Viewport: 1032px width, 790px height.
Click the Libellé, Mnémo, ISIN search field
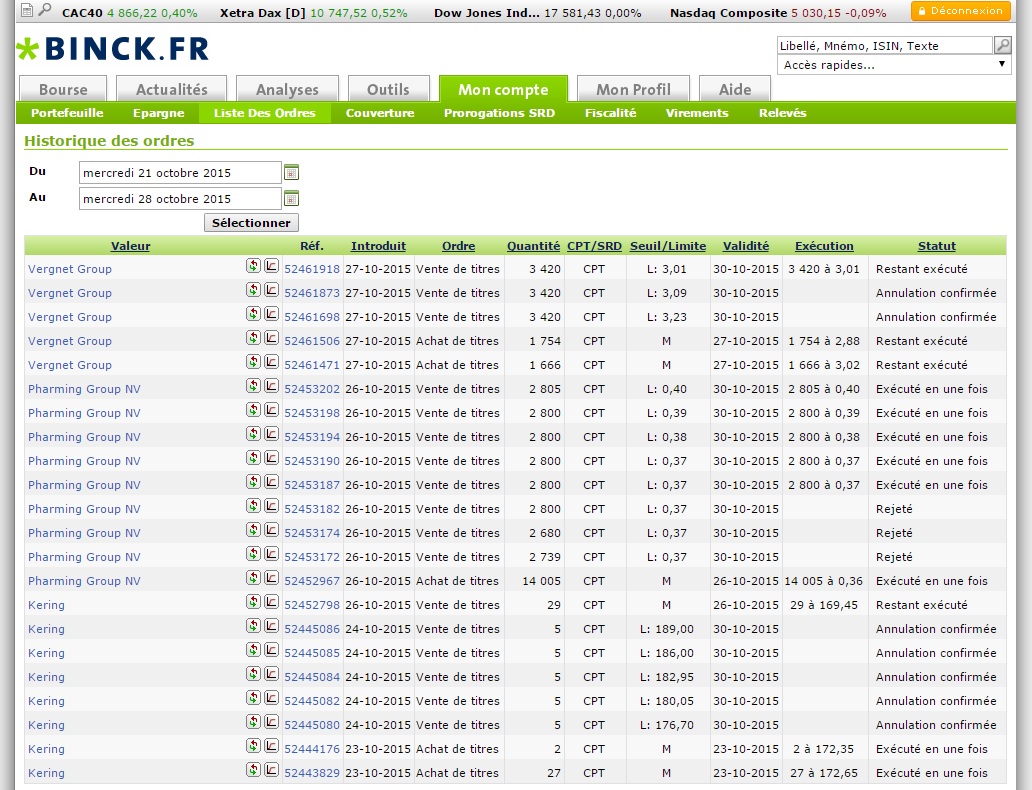pyautogui.click(x=885, y=45)
